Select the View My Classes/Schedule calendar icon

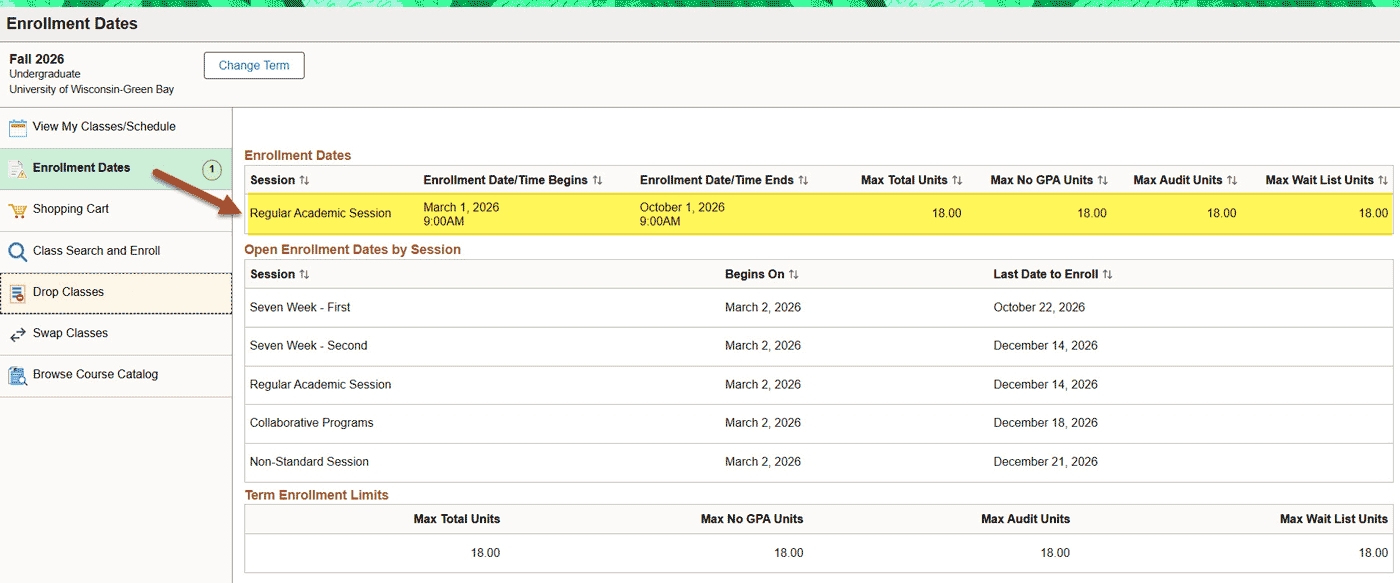pos(17,126)
